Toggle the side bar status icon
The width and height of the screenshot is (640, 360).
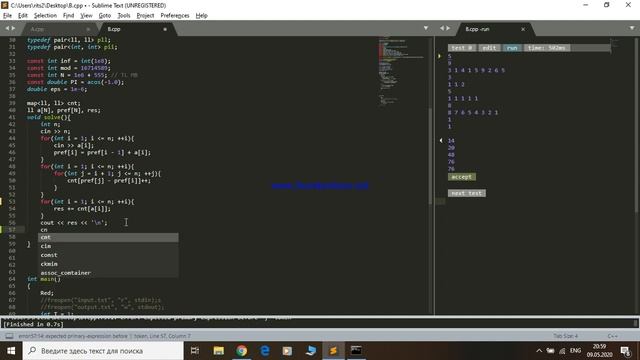pyautogui.click(x=9, y=336)
